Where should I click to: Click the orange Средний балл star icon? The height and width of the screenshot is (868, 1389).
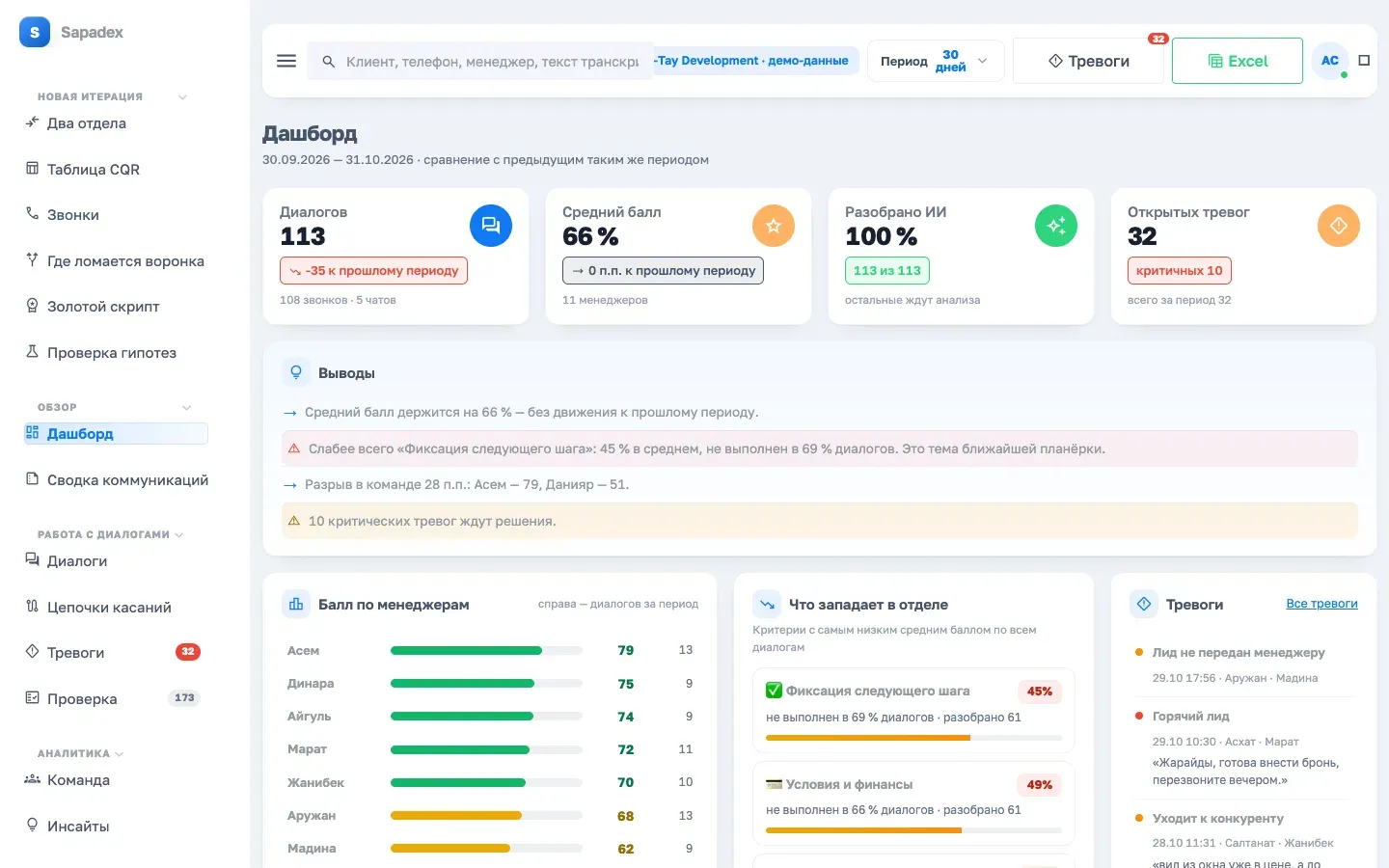click(774, 226)
